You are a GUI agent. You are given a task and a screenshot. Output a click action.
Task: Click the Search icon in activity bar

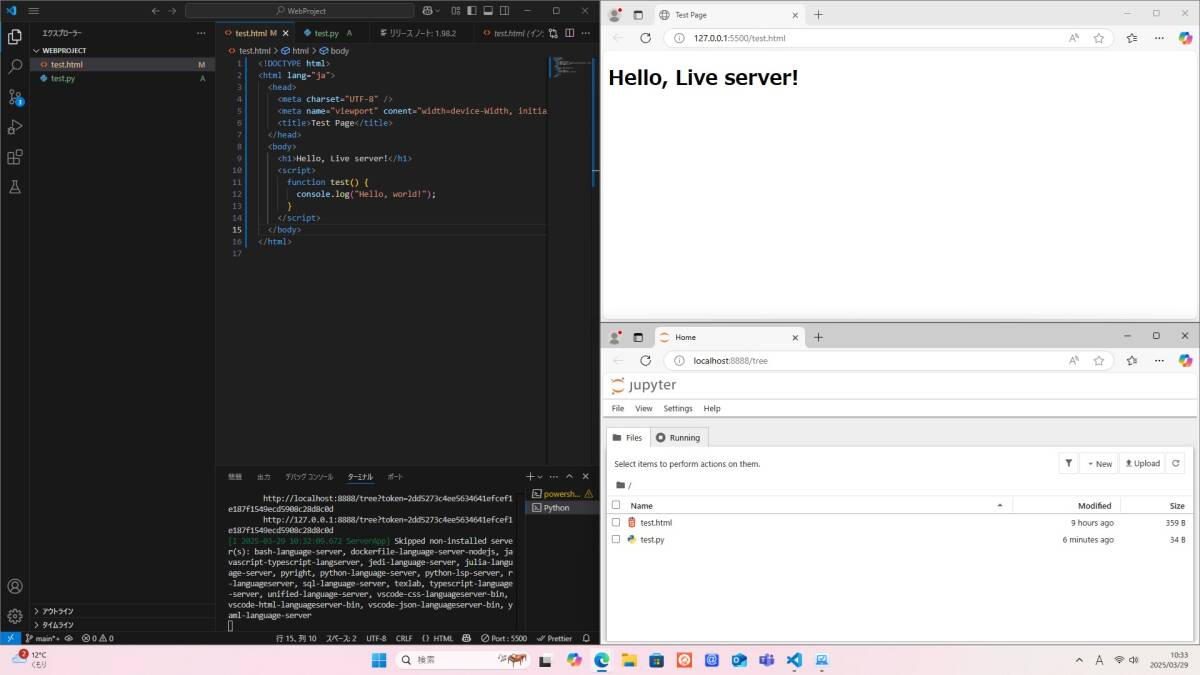coord(15,67)
